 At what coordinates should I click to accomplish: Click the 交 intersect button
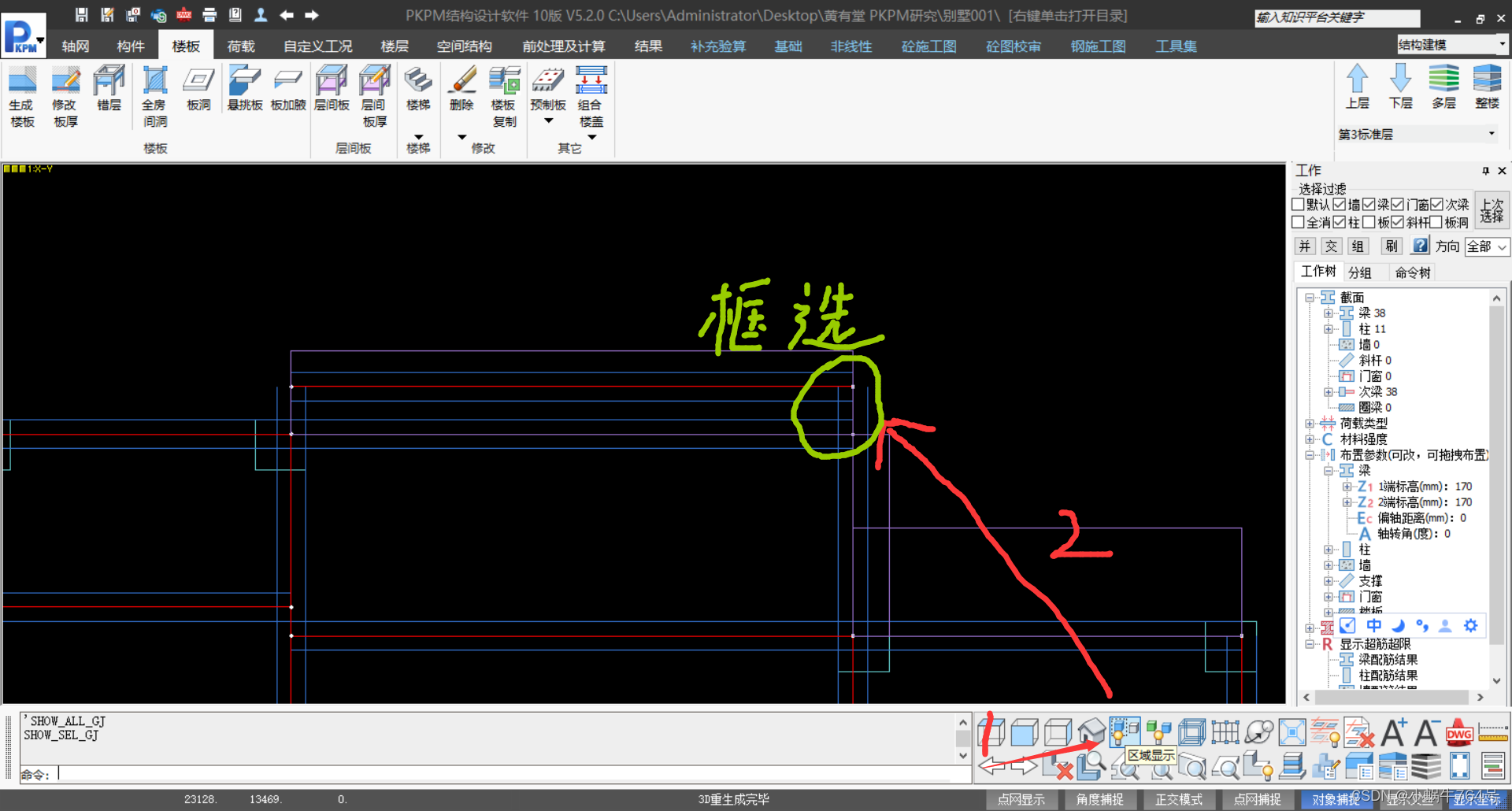pyautogui.click(x=1331, y=246)
